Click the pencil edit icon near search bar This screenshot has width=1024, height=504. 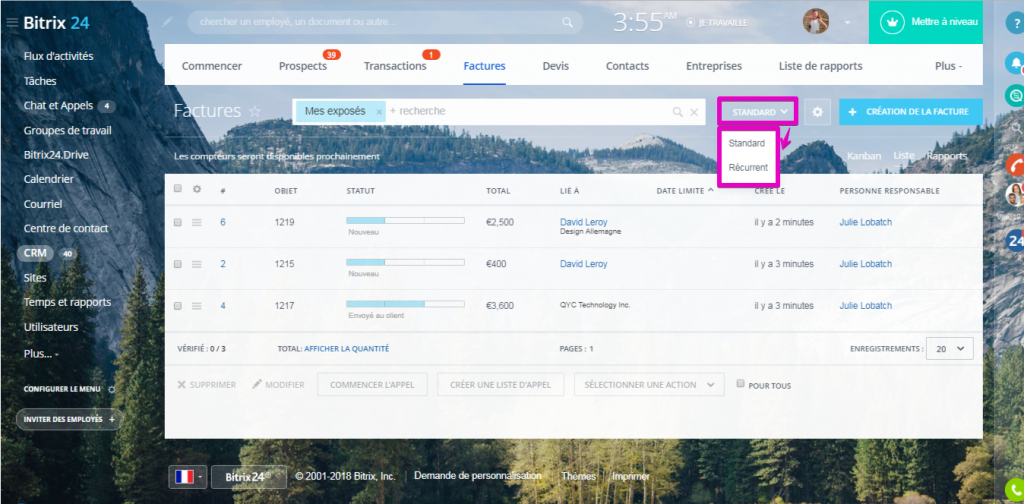tap(168, 22)
